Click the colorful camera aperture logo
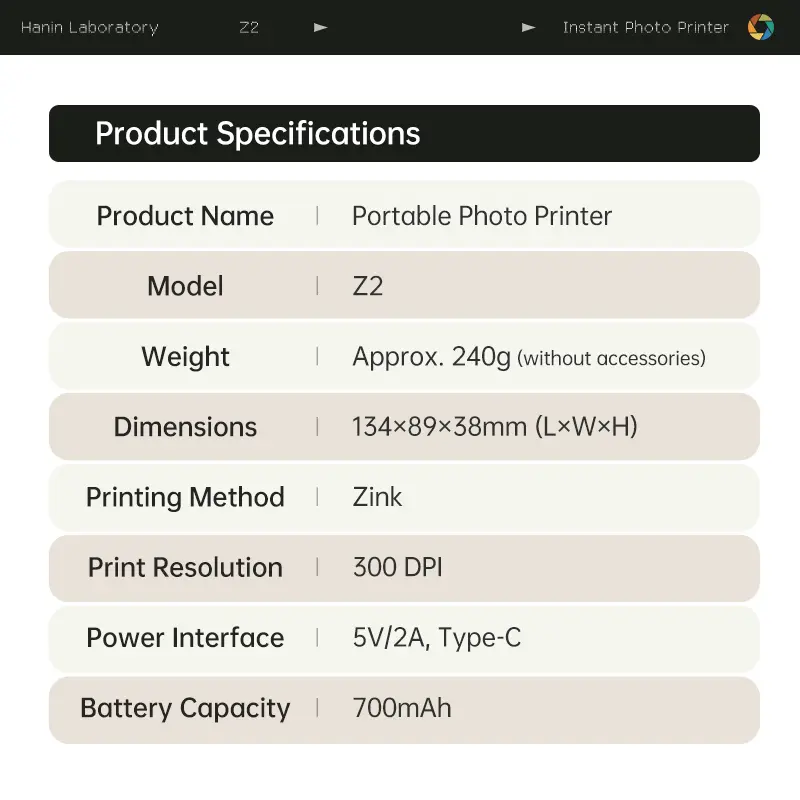The width and height of the screenshot is (800, 800). click(x=761, y=27)
